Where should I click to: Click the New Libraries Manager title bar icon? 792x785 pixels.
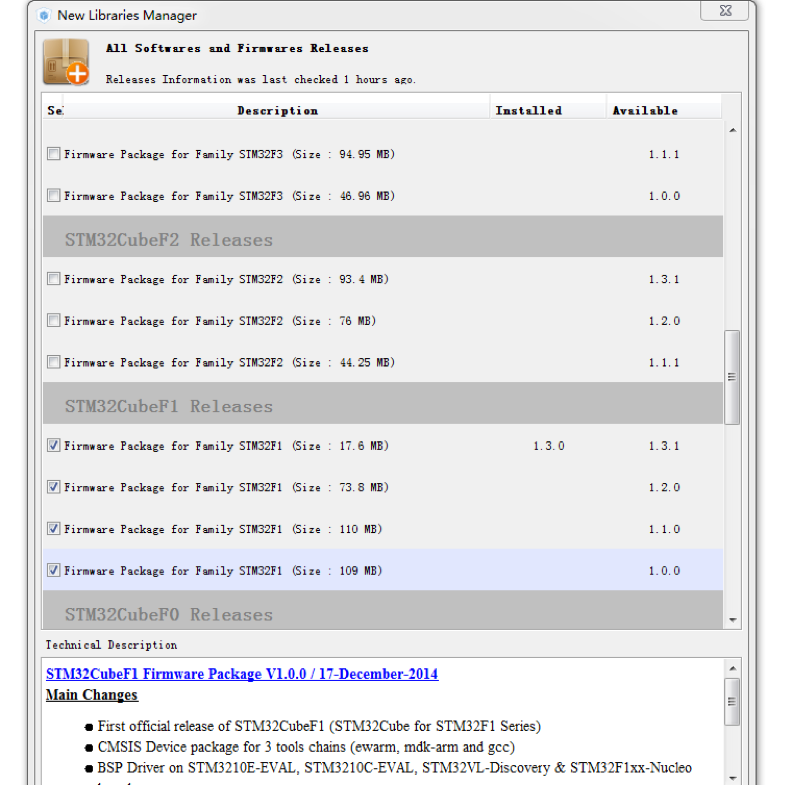tap(44, 15)
